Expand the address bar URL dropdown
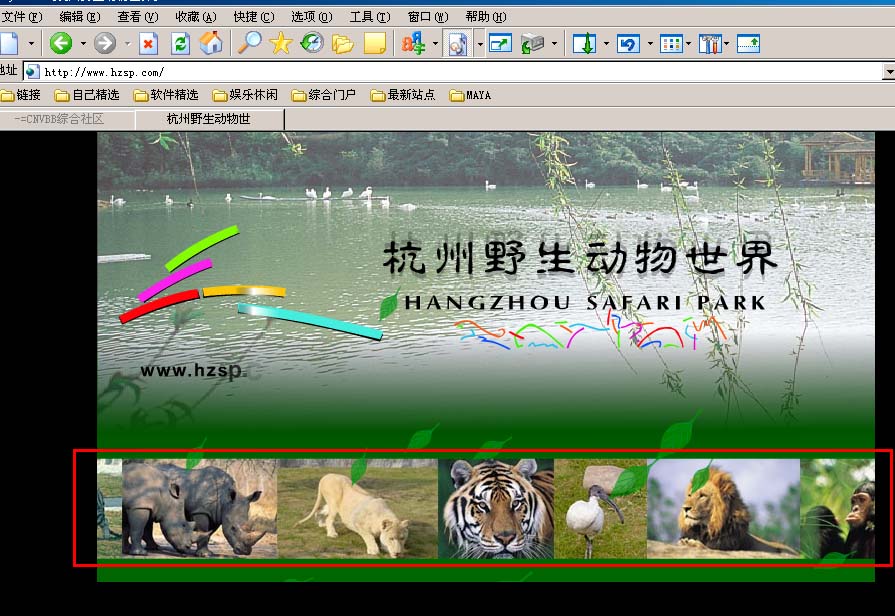Image resolution: width=895 pixels, height=616 pixels. click(889, 72)
